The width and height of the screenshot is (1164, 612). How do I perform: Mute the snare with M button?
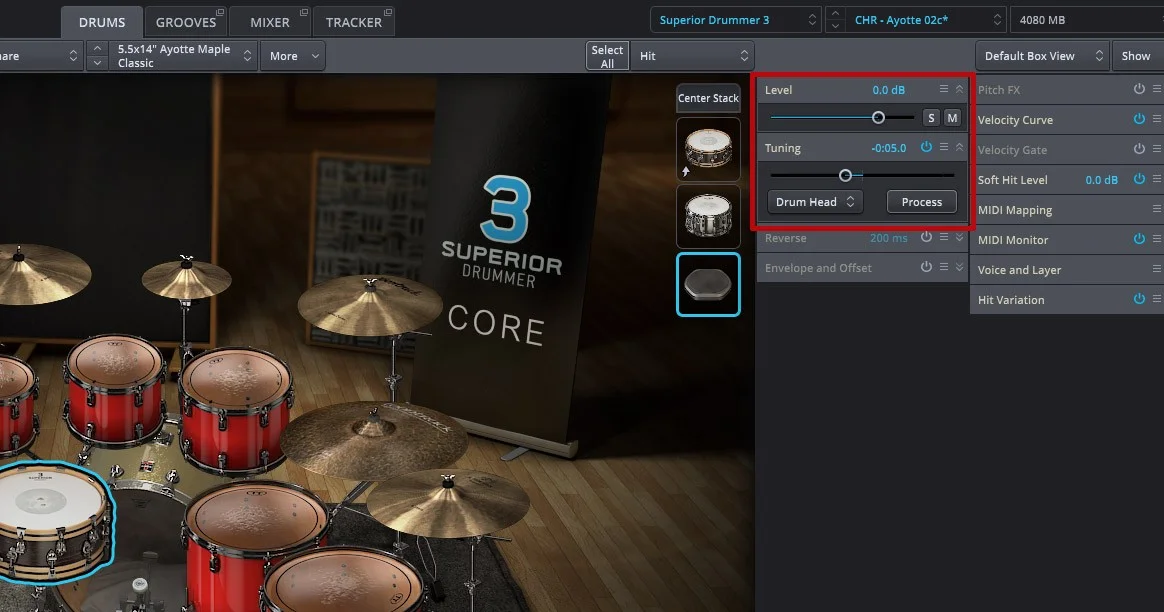pyautogui.click(x=952, y=117)
